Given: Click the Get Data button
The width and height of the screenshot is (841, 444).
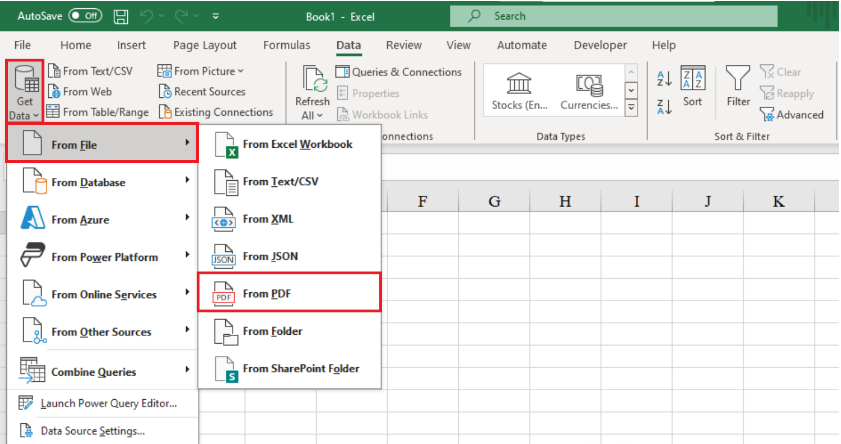Looking at the screenshot, I should point(25,91).
